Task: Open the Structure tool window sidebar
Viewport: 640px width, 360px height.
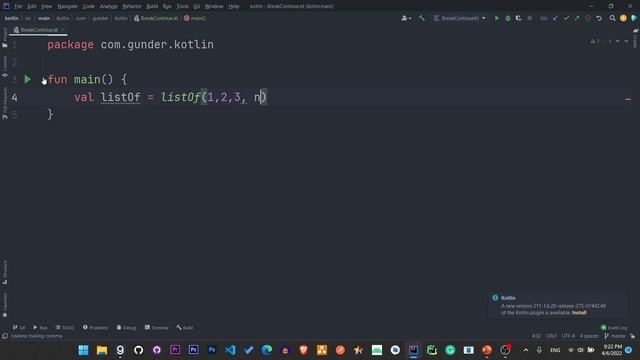Action: coord(5,272)
